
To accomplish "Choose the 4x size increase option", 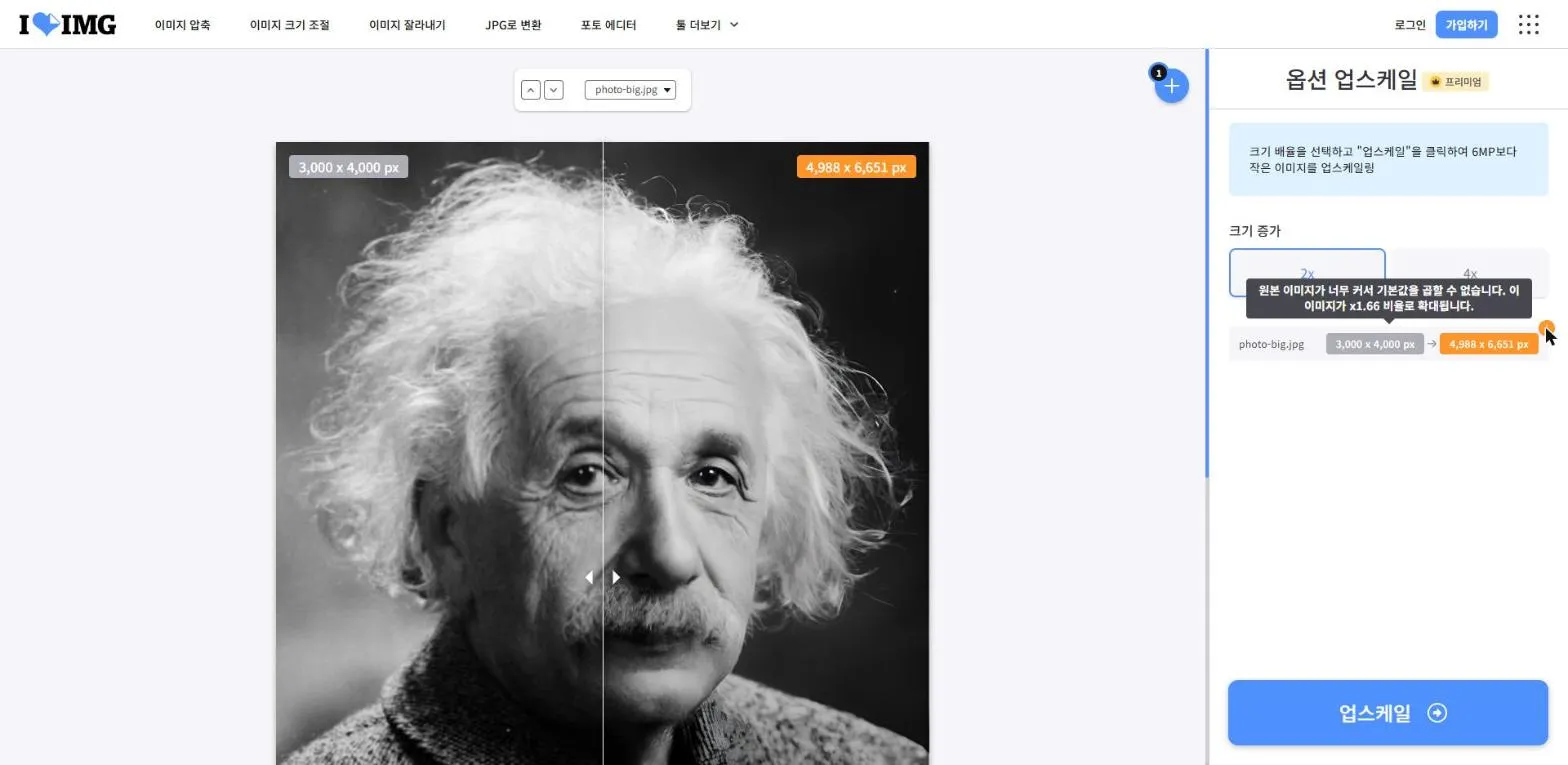I will [1469, 273].
